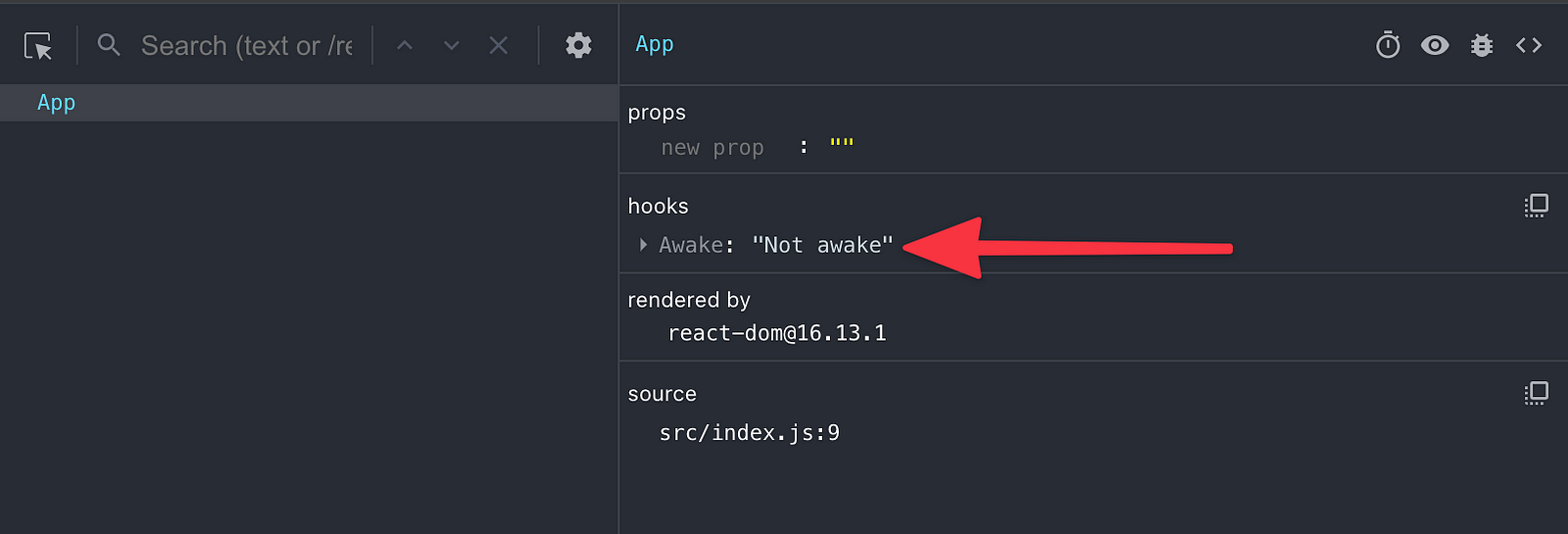Activate the select element inspector tool
Screen dimensions: 1568x534
38,46
